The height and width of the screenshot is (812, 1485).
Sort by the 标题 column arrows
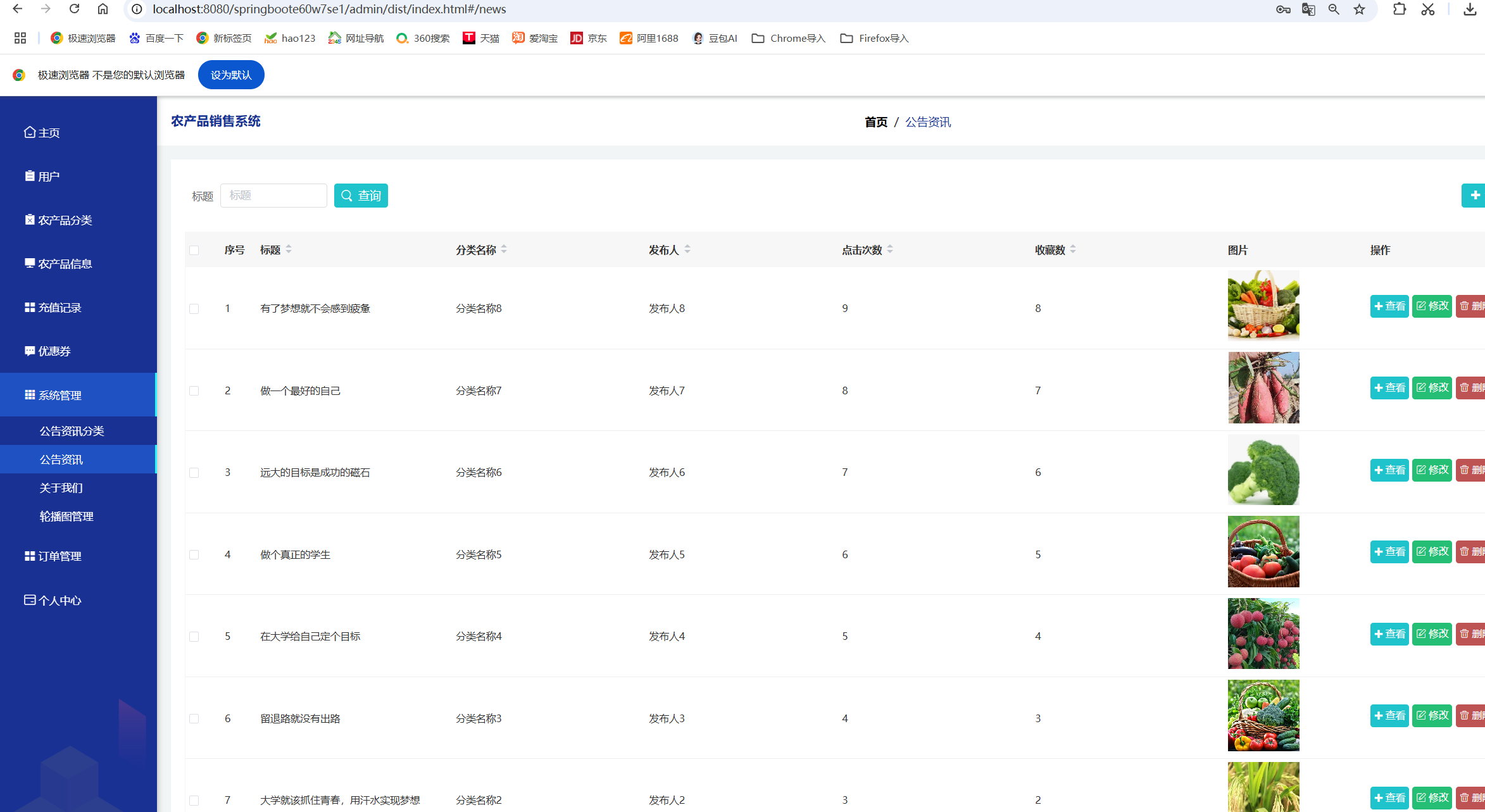(289, 249)
